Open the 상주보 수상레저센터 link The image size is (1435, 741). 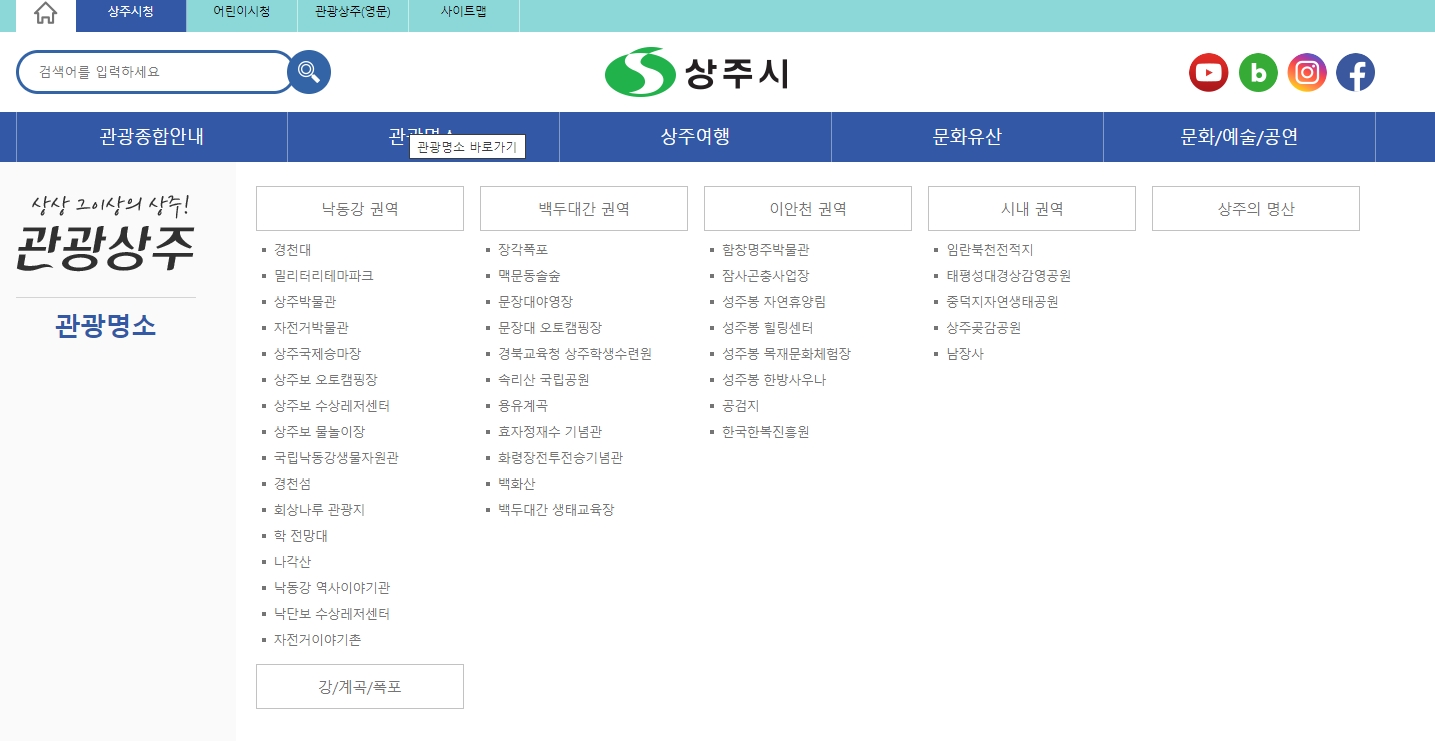[x=332, y=406]
